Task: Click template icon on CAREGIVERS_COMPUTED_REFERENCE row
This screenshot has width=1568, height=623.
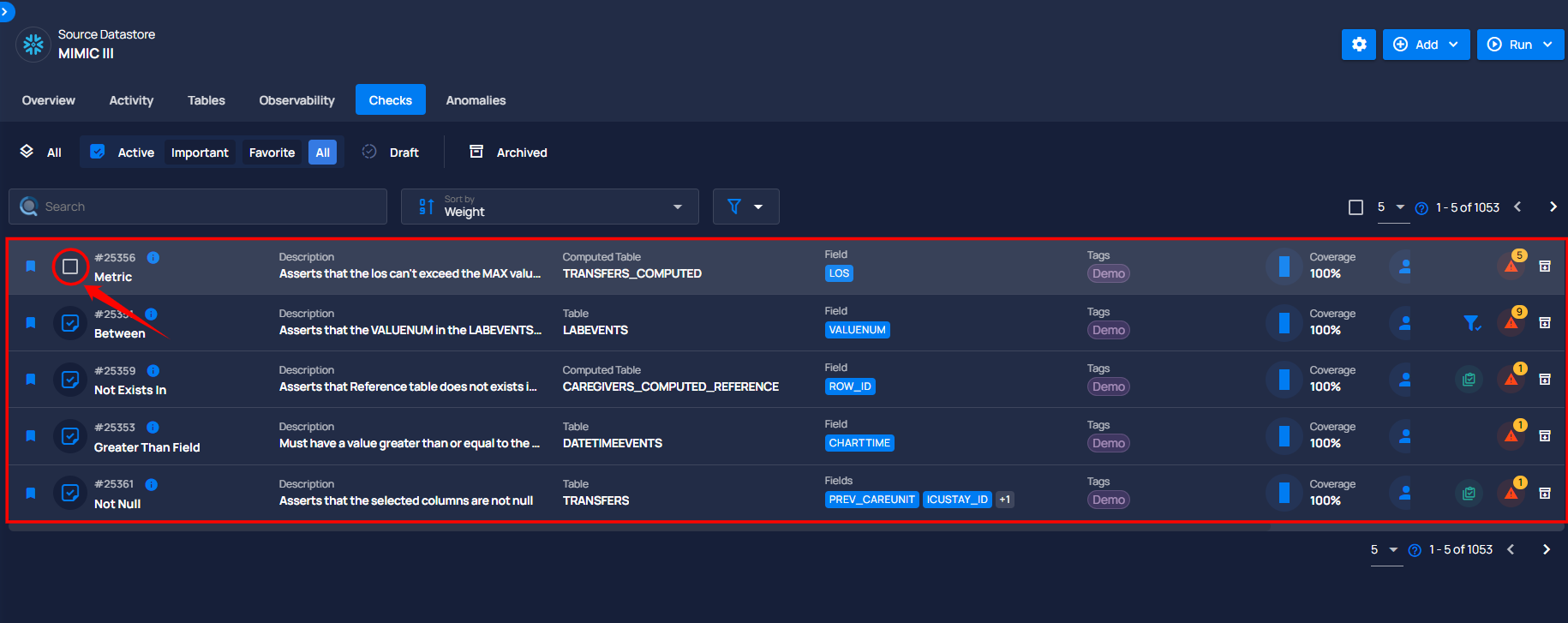Action: (x=1469, y=380)
